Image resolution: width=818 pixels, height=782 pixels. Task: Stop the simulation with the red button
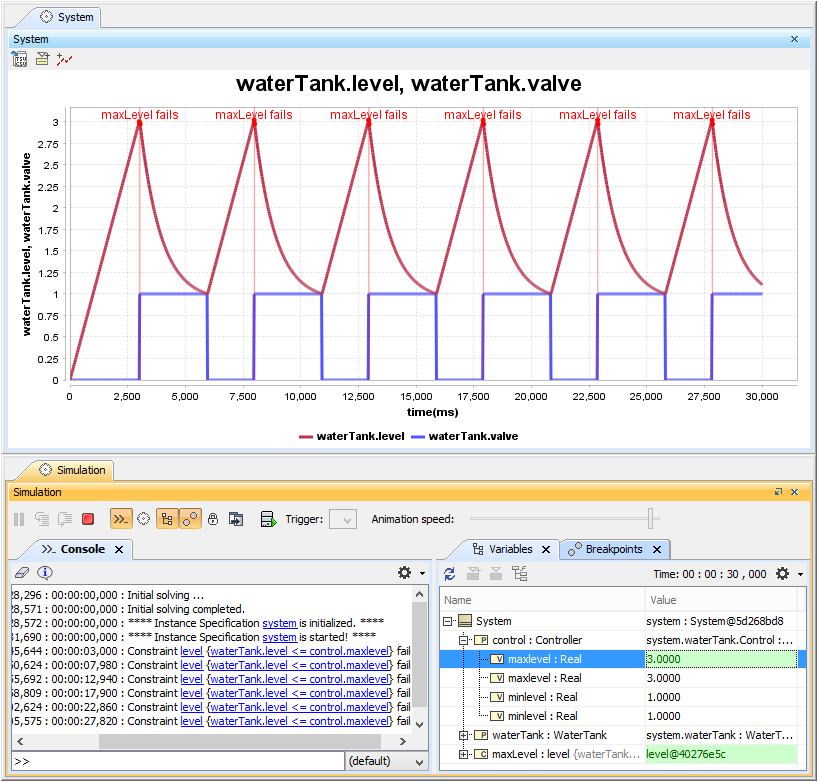[x=88, y=519]
